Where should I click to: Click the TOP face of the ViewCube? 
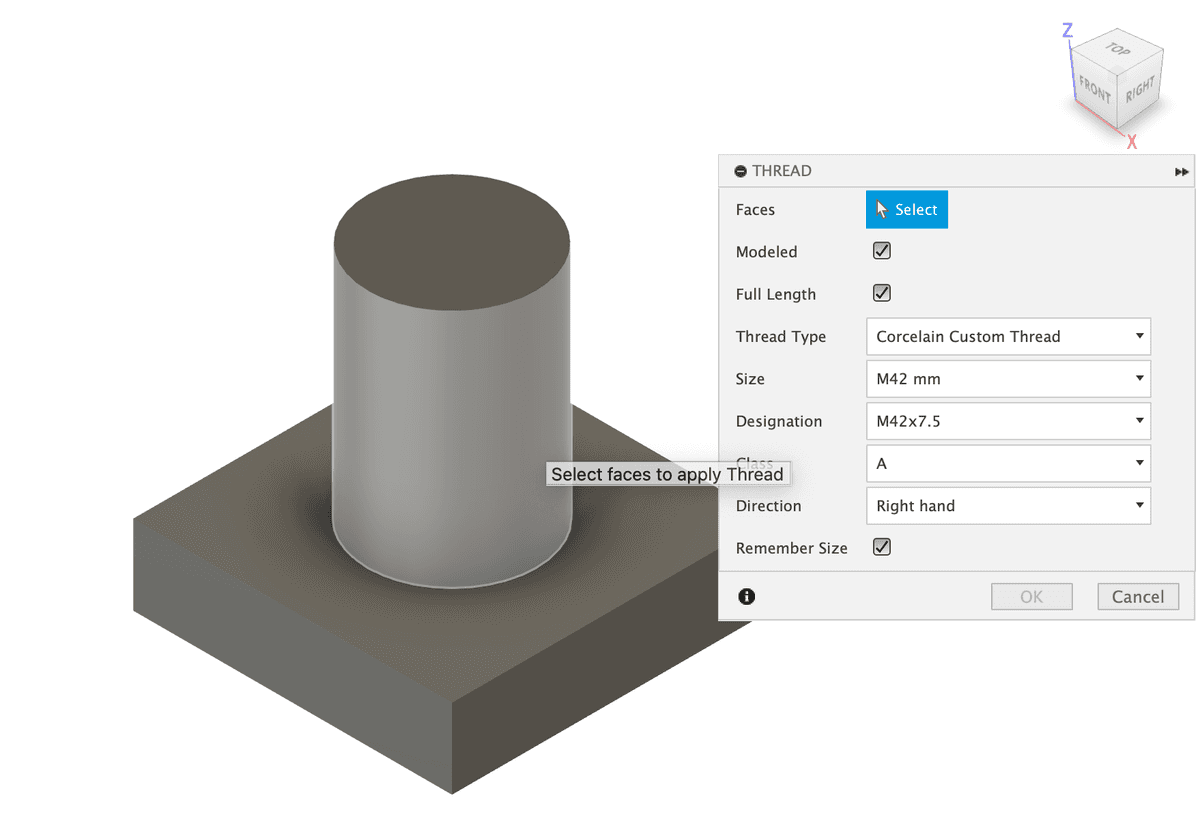pos(1116,50)
